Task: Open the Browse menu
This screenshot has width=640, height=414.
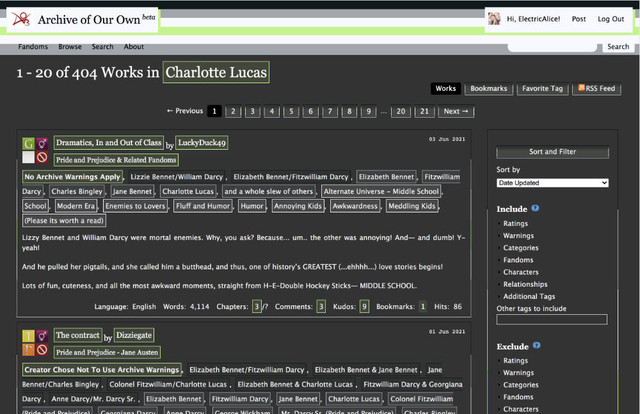Action: [70, 47]
